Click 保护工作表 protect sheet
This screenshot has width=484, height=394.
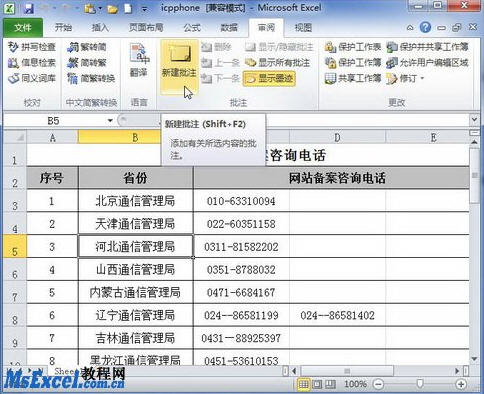[353, 47]
